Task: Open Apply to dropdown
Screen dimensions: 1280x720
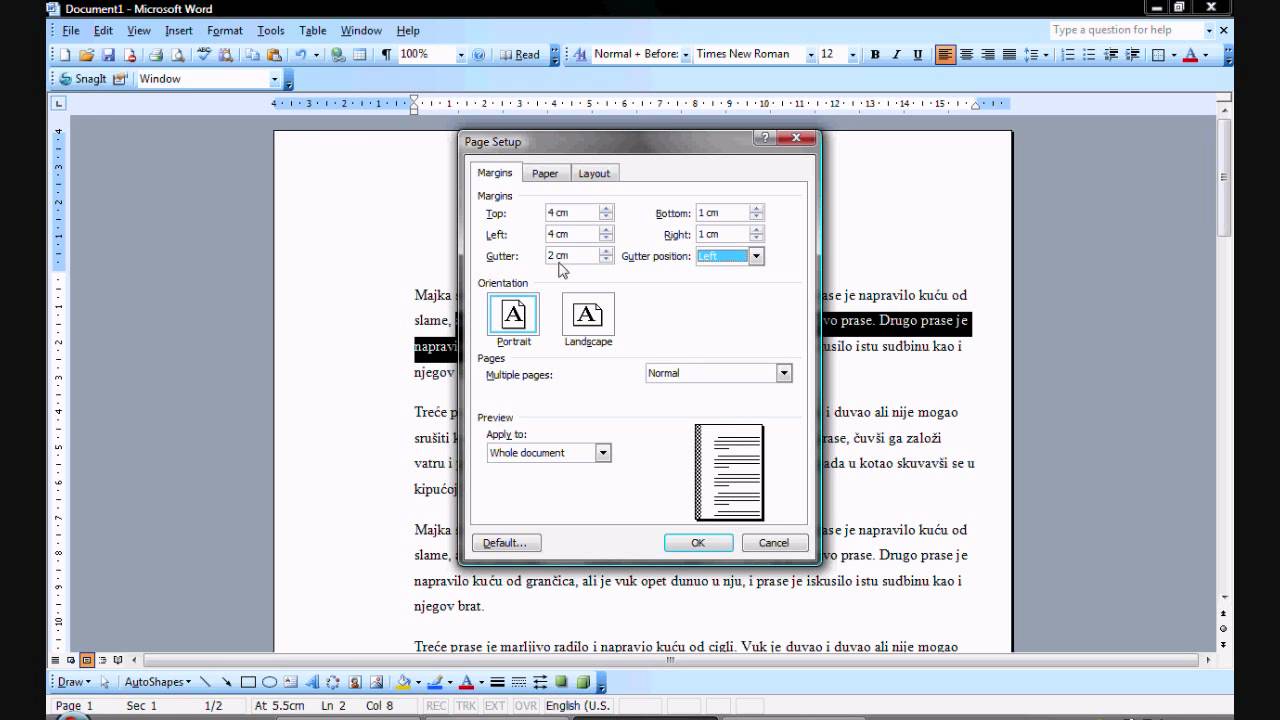Action: pyautogui.click(x=603, y=453)
